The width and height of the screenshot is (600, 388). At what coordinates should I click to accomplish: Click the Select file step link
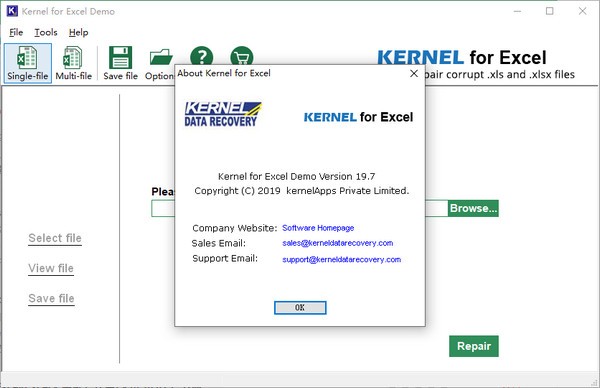pos(55,238)
